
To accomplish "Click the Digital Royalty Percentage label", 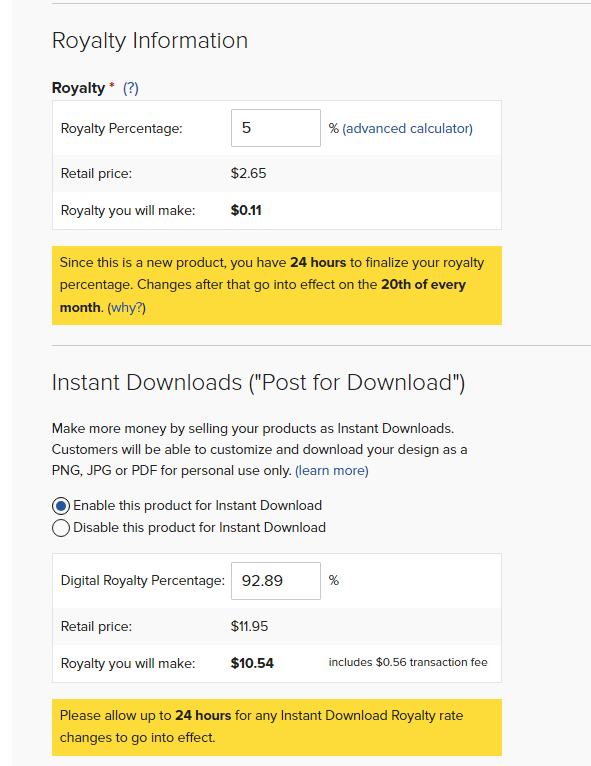I will (x=143, y=581).
